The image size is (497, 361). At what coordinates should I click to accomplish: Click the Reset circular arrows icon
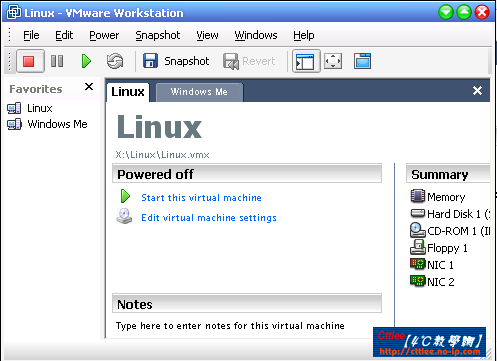click(x=115, y=61)
